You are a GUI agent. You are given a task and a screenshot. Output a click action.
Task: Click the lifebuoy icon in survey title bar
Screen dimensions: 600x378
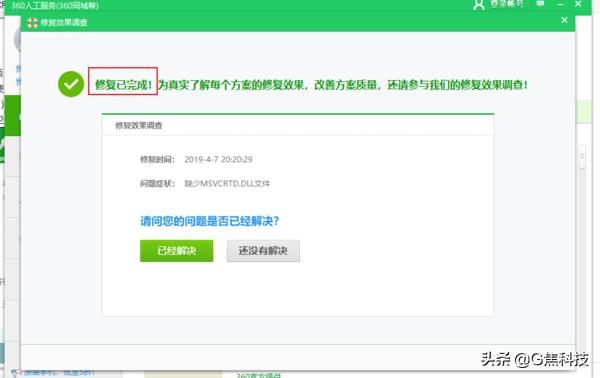33,23
